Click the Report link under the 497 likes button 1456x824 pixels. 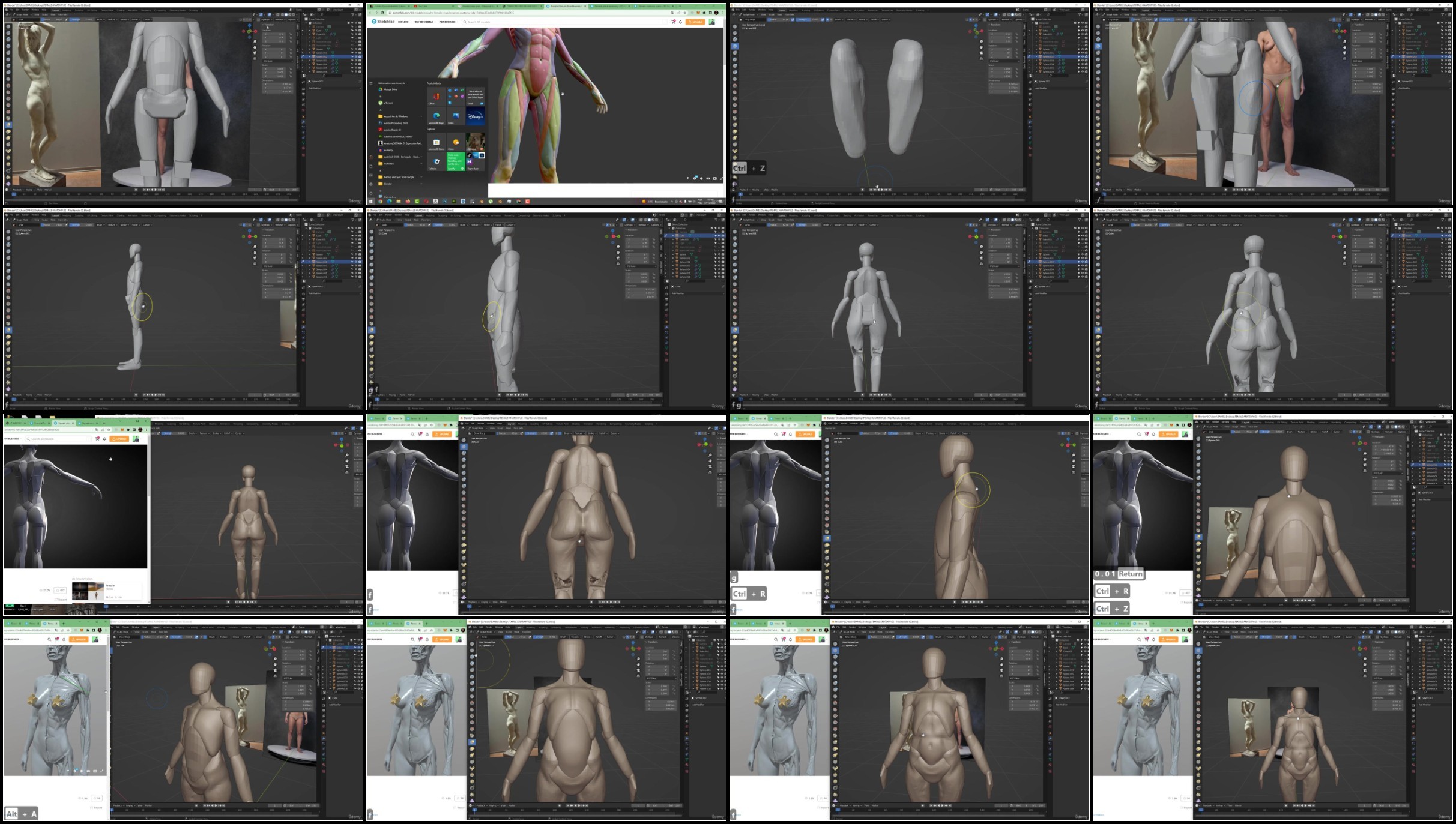point(61,600)
